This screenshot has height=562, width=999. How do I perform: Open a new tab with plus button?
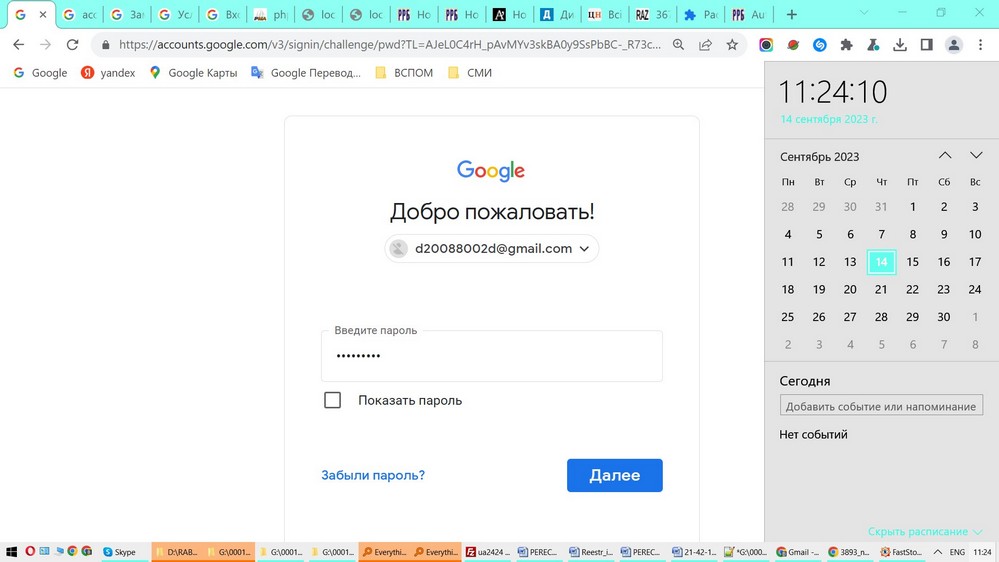click(791, 14)
